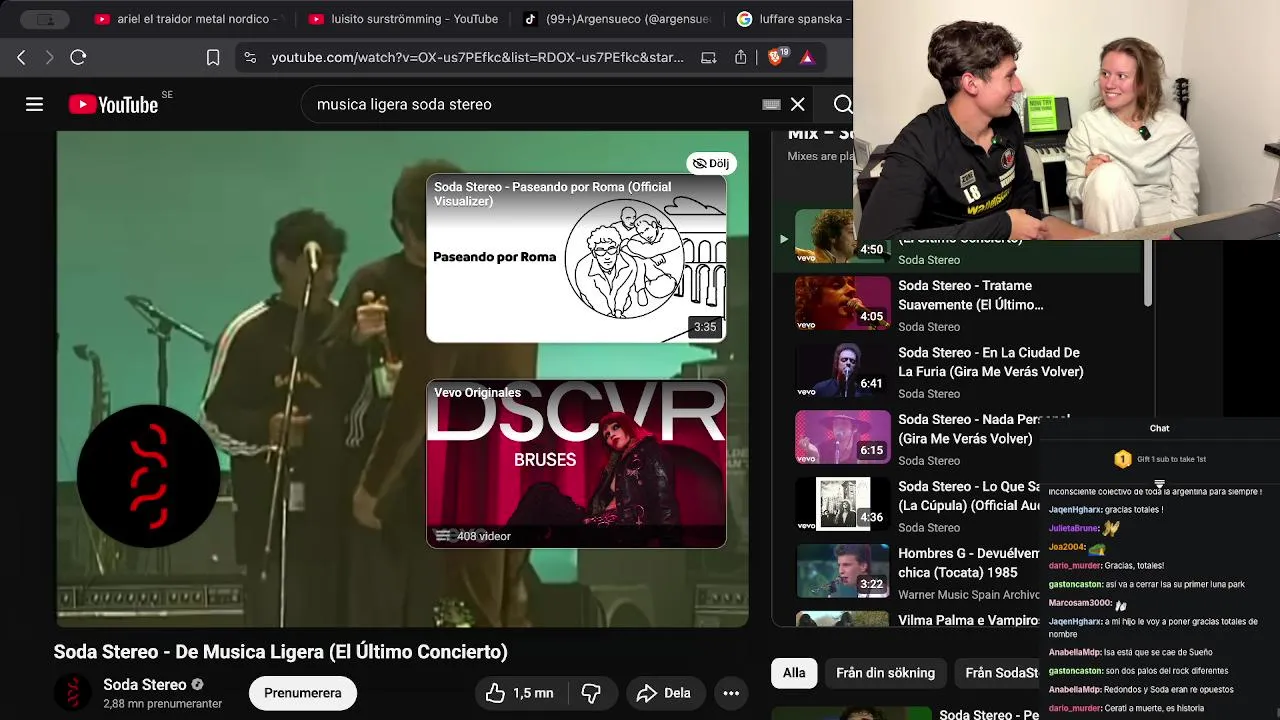Go to YouTube home via logo
This screenshot has height=720, width=1280.
113,104
